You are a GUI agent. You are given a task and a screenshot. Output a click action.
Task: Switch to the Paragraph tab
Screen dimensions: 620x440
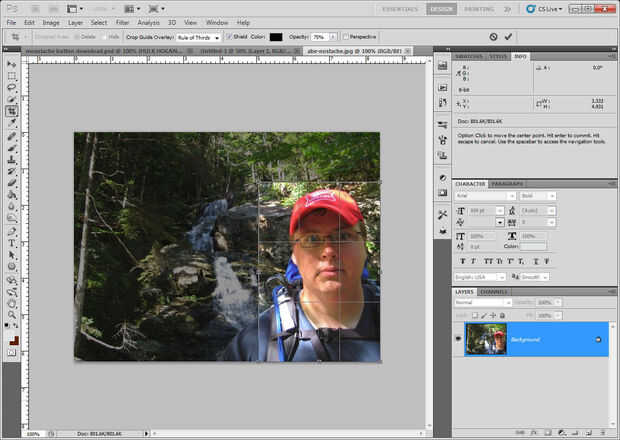click(x=508, y=184)
